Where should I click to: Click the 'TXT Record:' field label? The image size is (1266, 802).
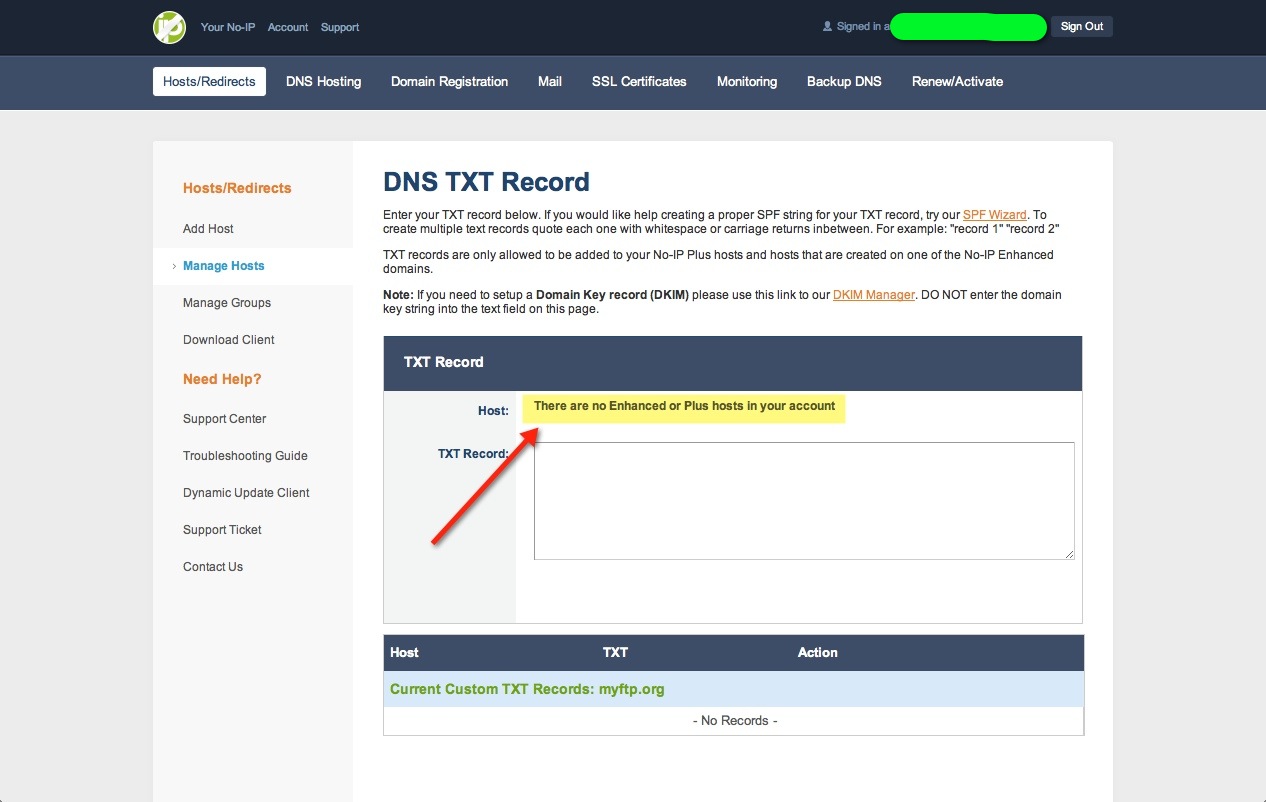point(473,454)
